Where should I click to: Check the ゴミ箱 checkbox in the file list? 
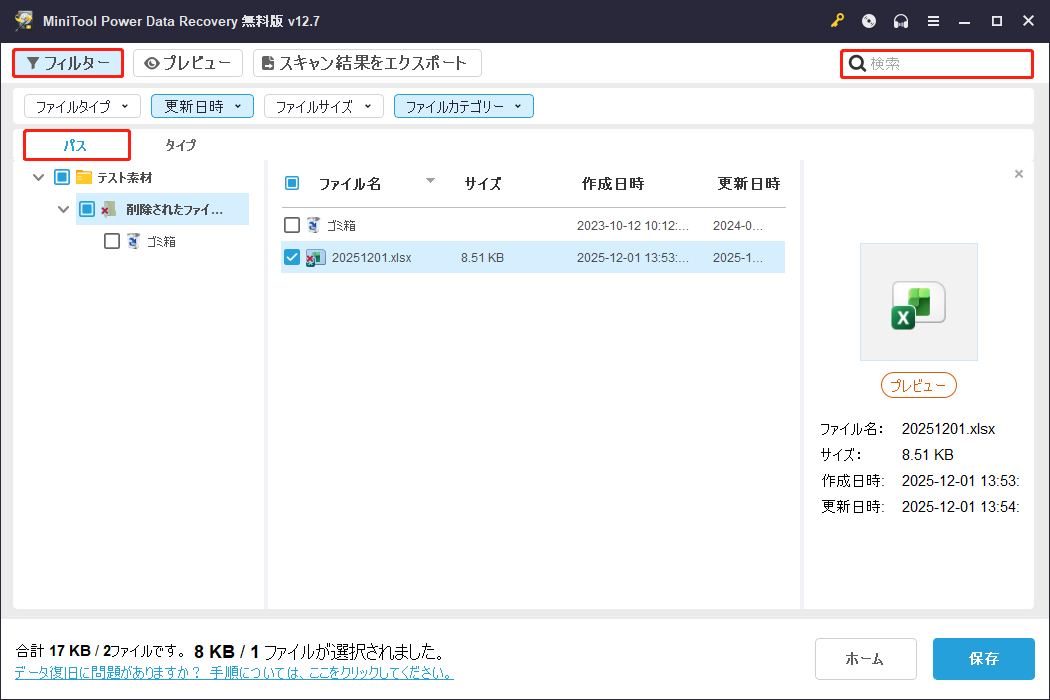(291, 225)
